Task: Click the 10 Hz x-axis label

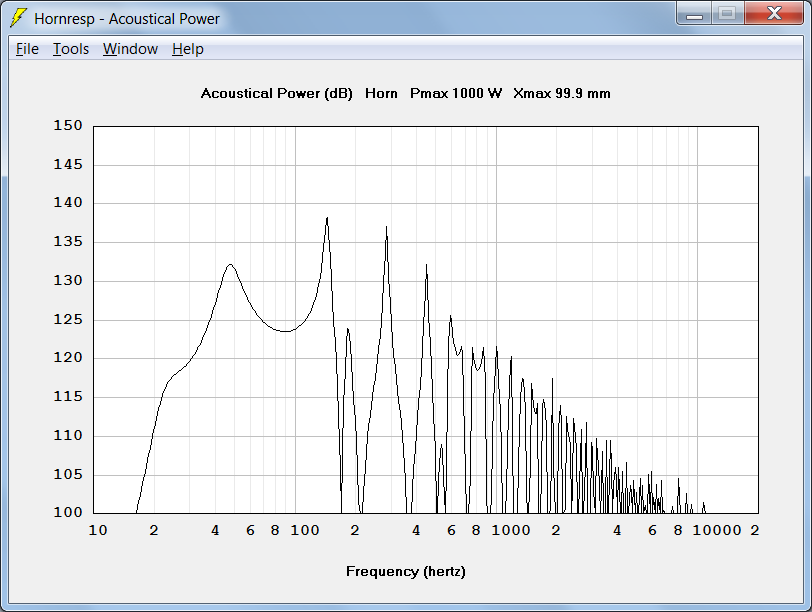Action: click(x=98, y=531)
